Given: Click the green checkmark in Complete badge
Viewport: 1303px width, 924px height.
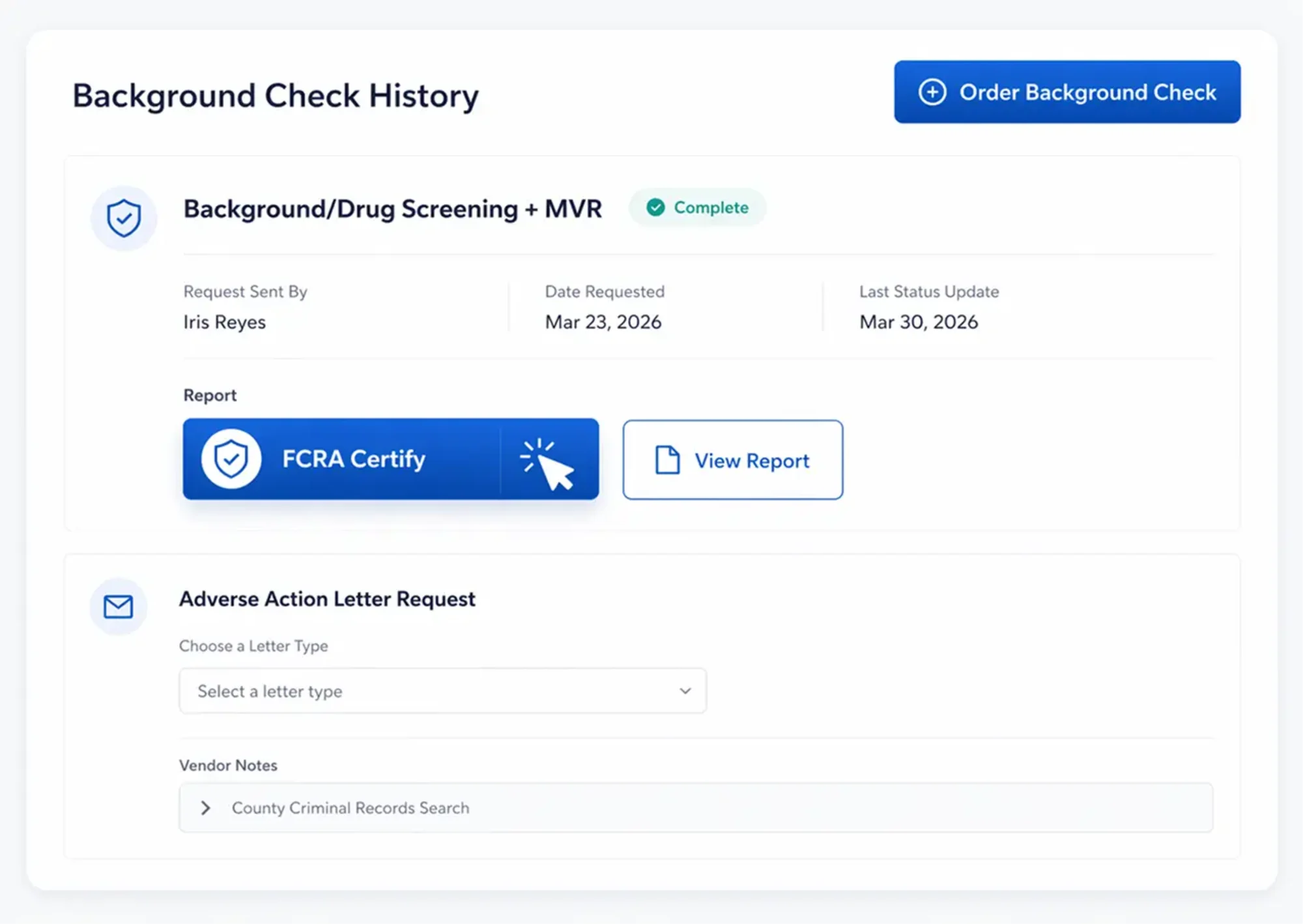Looking at the screenshot, I should tap(655, 207).
